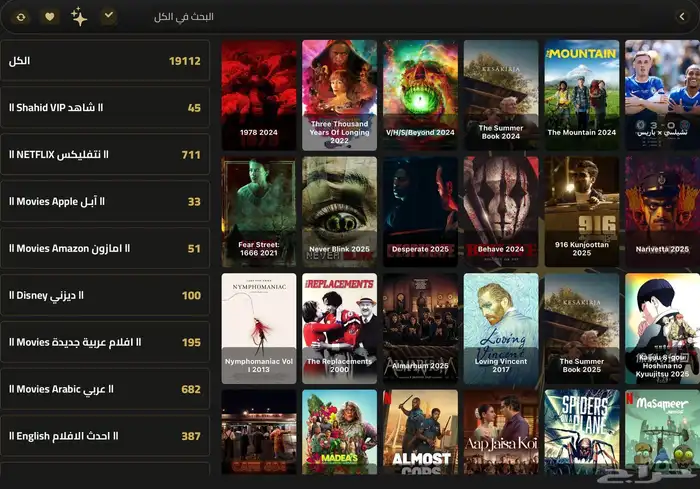Select the English احدث الافلام category

105,436
